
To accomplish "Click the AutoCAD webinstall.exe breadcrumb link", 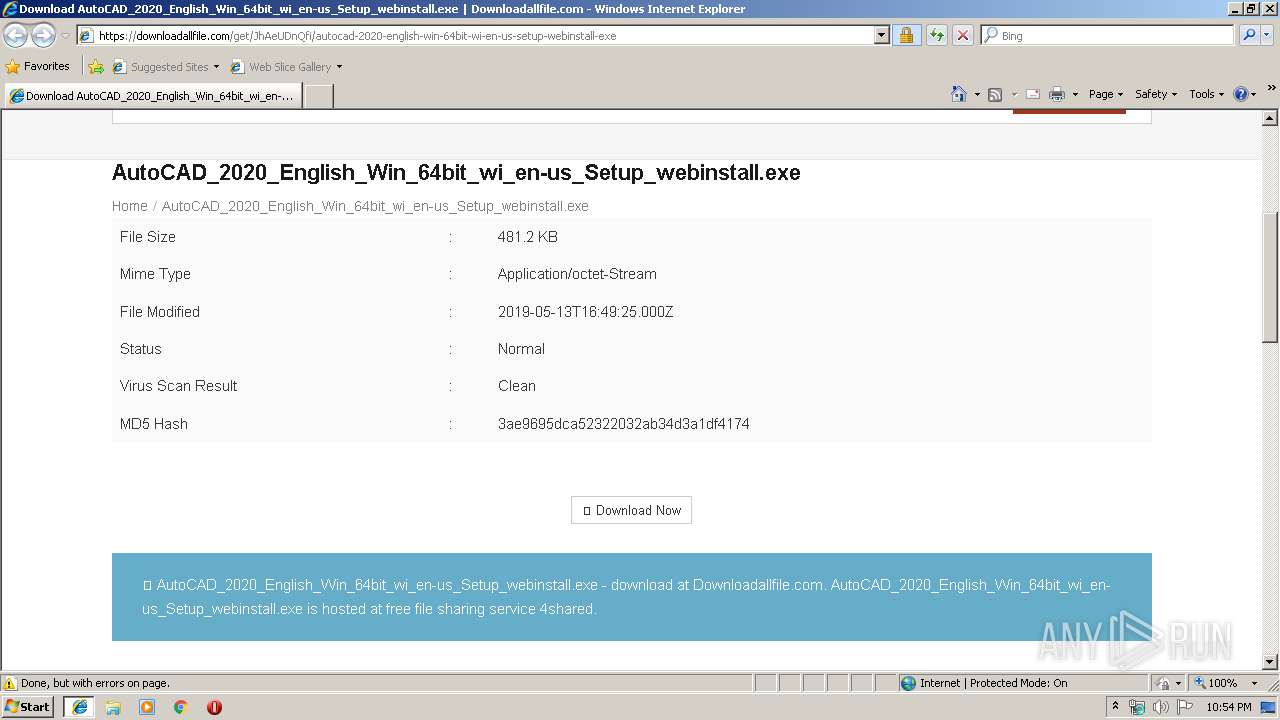I will [375, 206].
